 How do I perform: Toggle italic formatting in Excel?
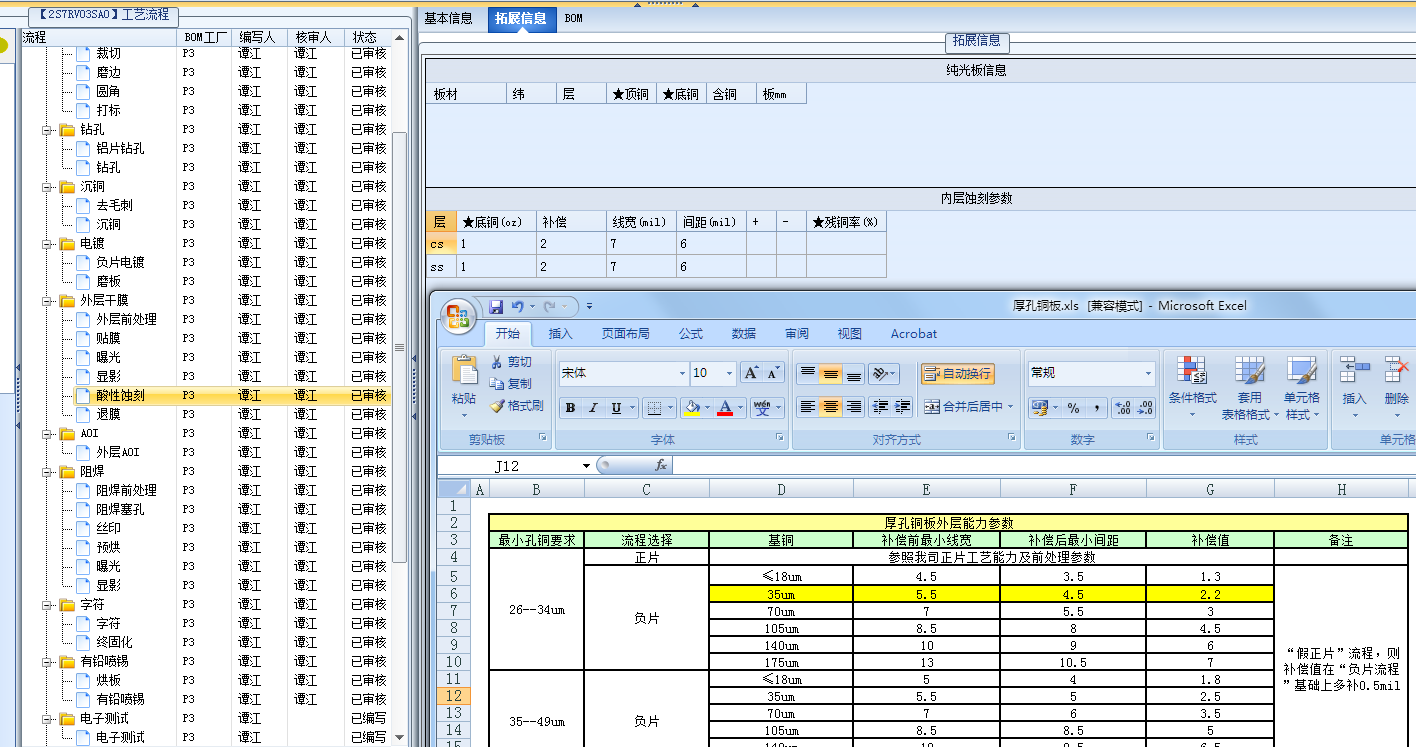pyautogui.click(x=593, y=408)
